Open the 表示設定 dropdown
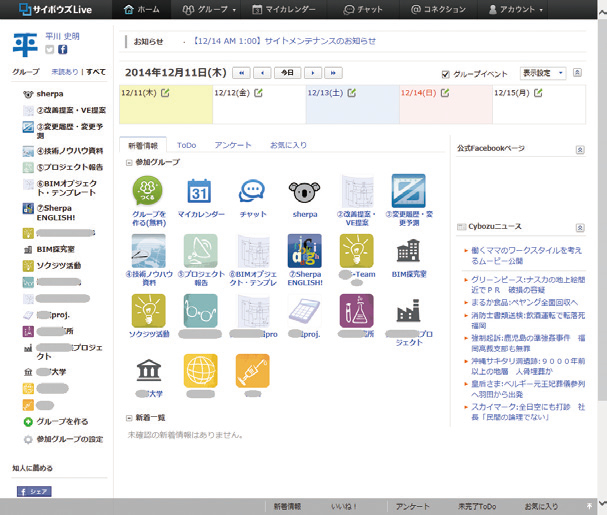The image size is (607, 515). pyautogui.click(x=543, y=73)
